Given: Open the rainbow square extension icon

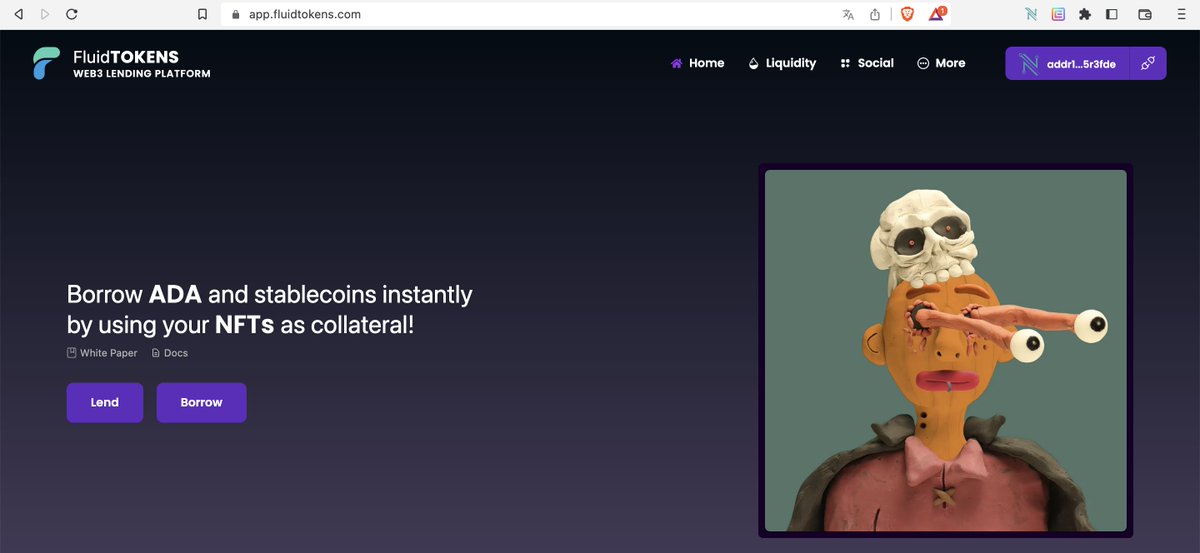Looking at the screenshot, I should pos(1059,15).
